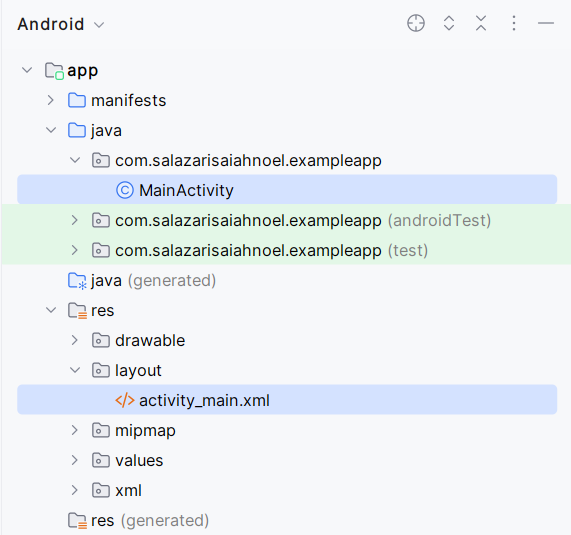Select the app module folder icon

point(54,71)
